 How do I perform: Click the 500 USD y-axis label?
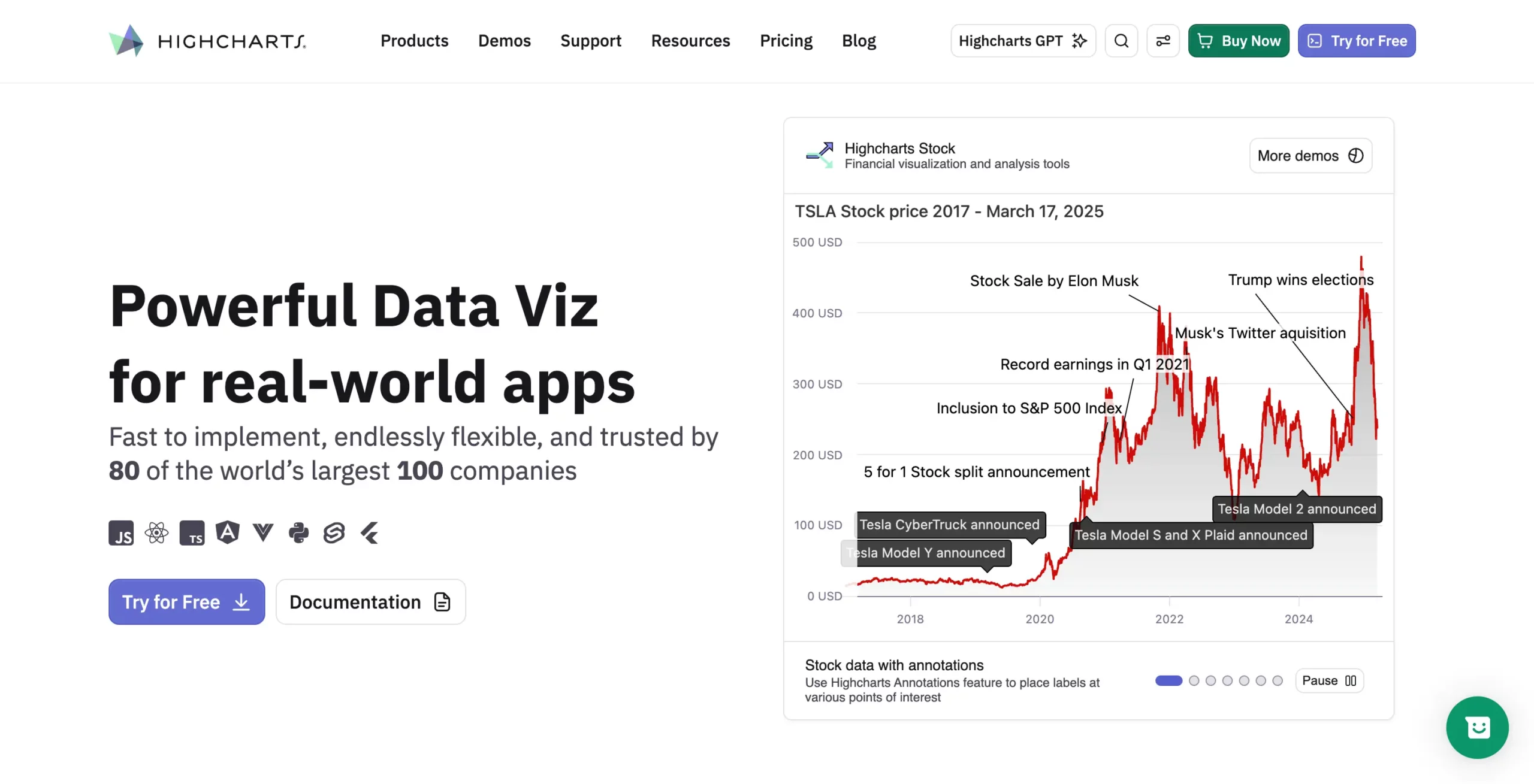[817, 242]
